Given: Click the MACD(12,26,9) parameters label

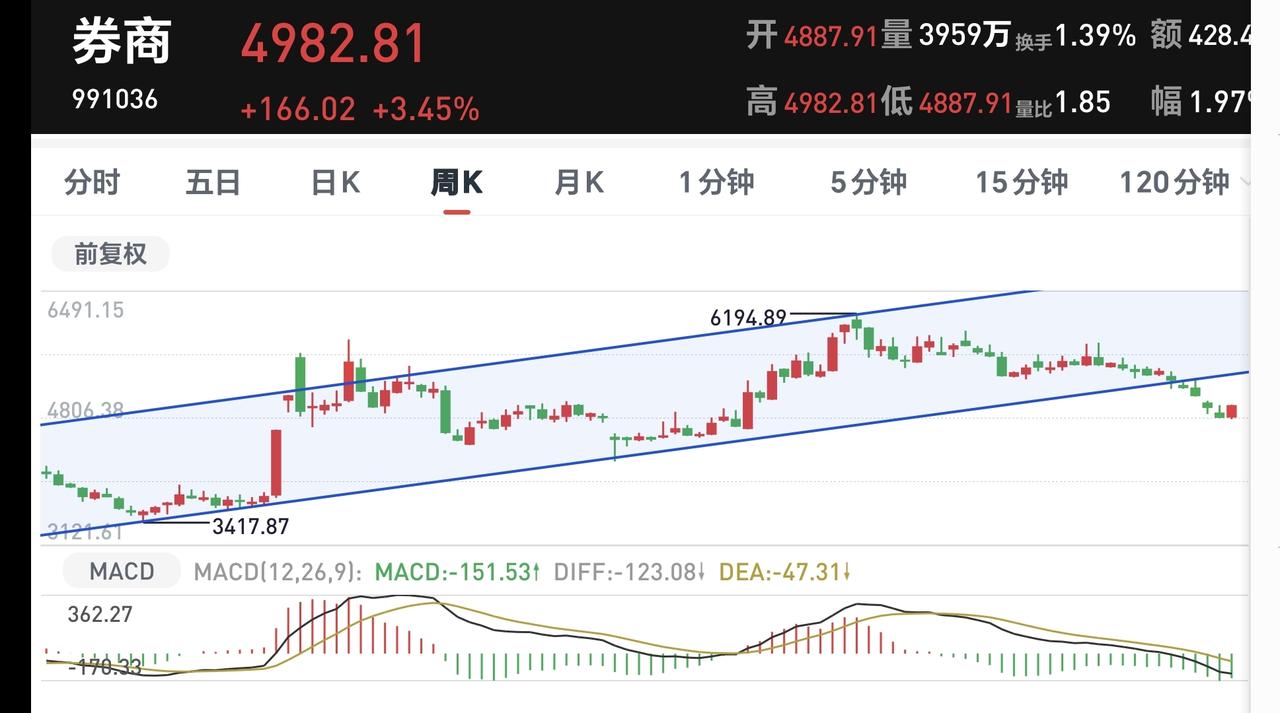Looking at the screenshot, I should tap(277, 572).
